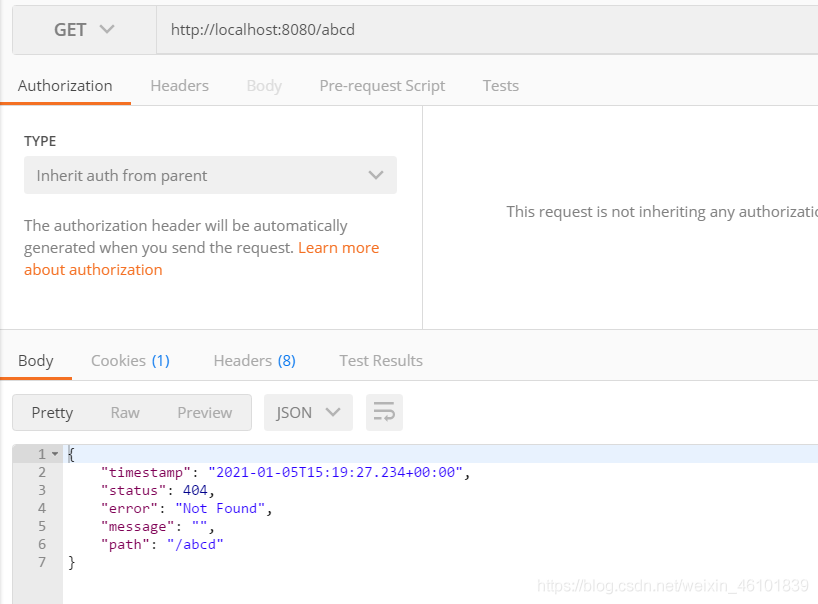Expand the Inherit auth from parent dropdown
The width and height of the screenshot is (818, 604).
210,175
